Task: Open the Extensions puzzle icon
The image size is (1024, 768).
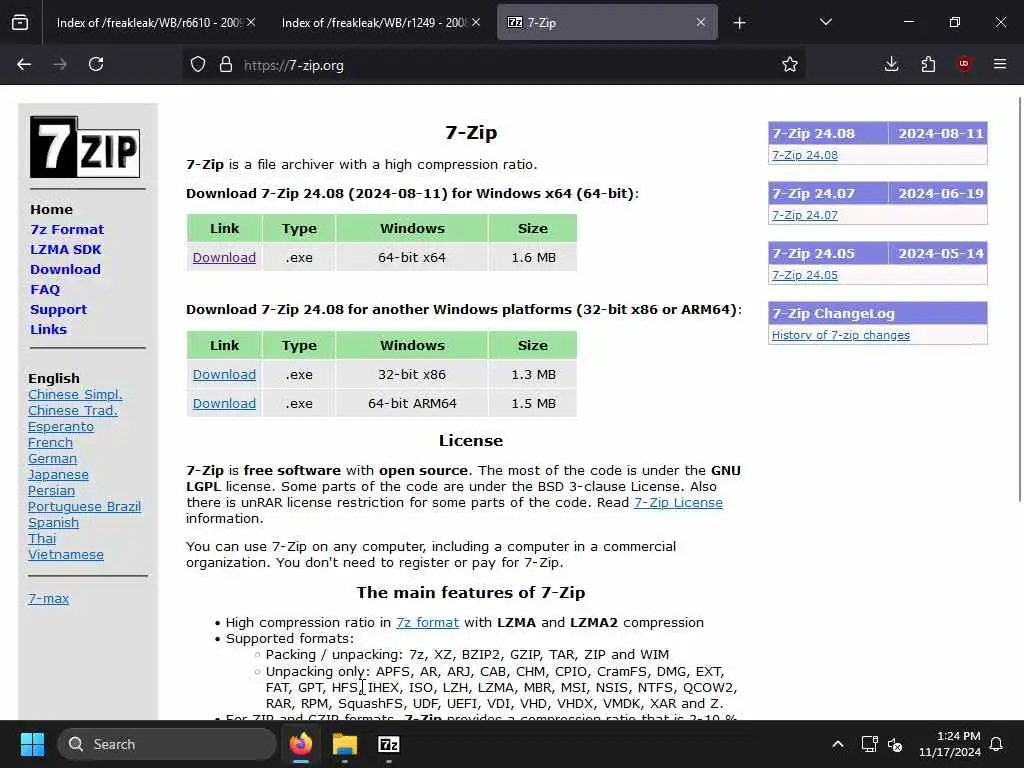Action: pyautogui.click(x=928, y=64)
